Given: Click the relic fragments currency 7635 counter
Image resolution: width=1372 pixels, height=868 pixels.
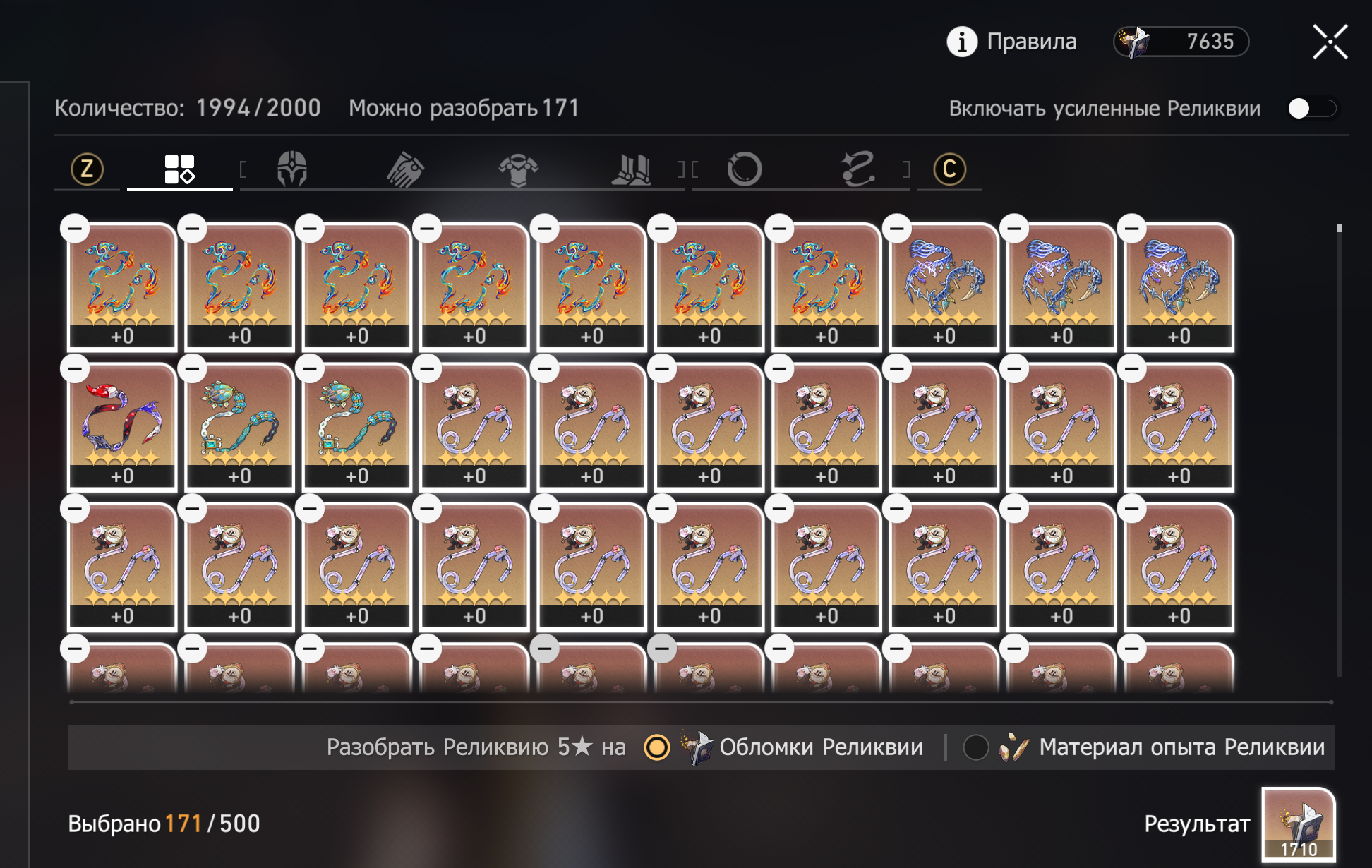Looking at the screenshot, I should pos(1181,42).
